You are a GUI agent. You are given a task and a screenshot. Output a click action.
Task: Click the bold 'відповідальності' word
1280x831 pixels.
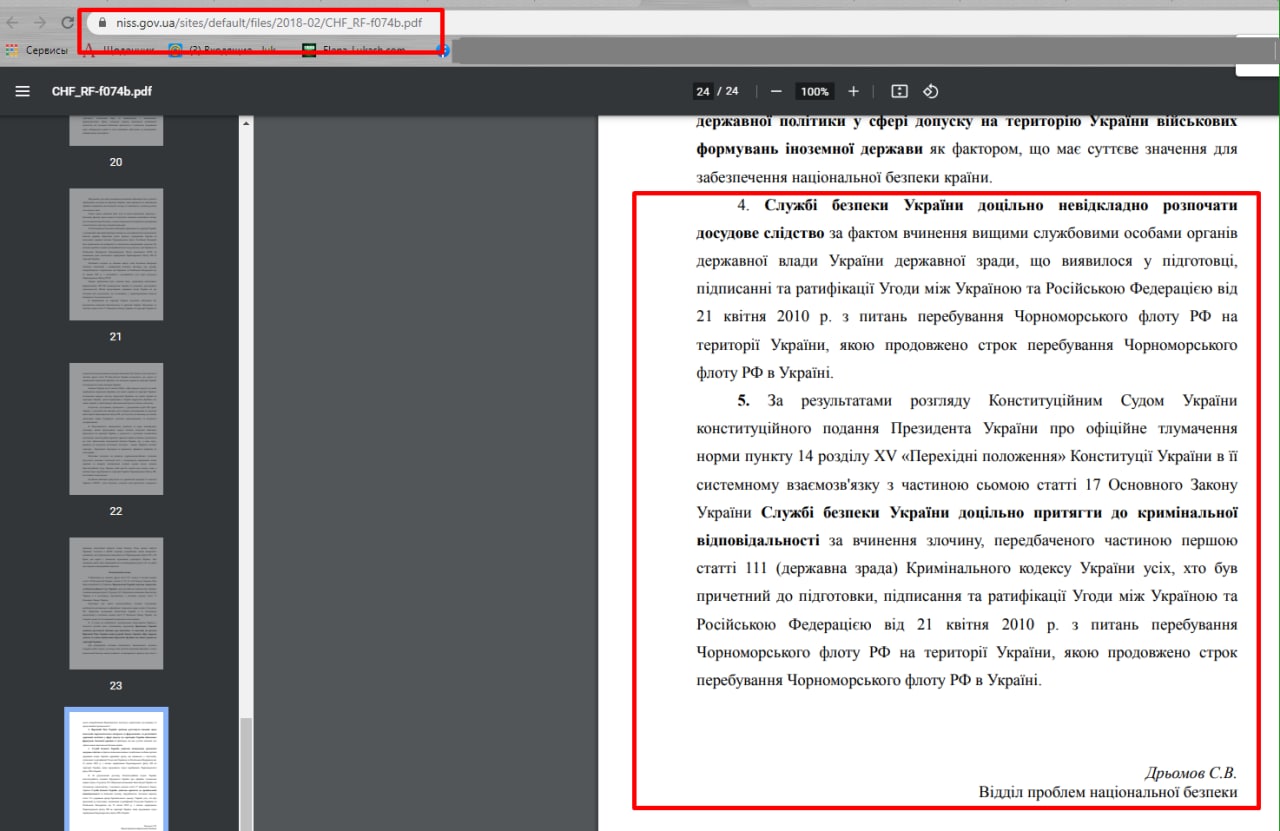pos(758,540)
